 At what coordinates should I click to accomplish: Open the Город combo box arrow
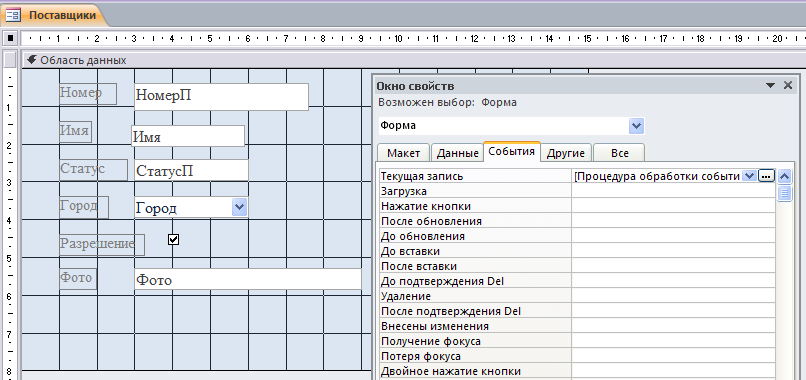click(x=240, y=207)
